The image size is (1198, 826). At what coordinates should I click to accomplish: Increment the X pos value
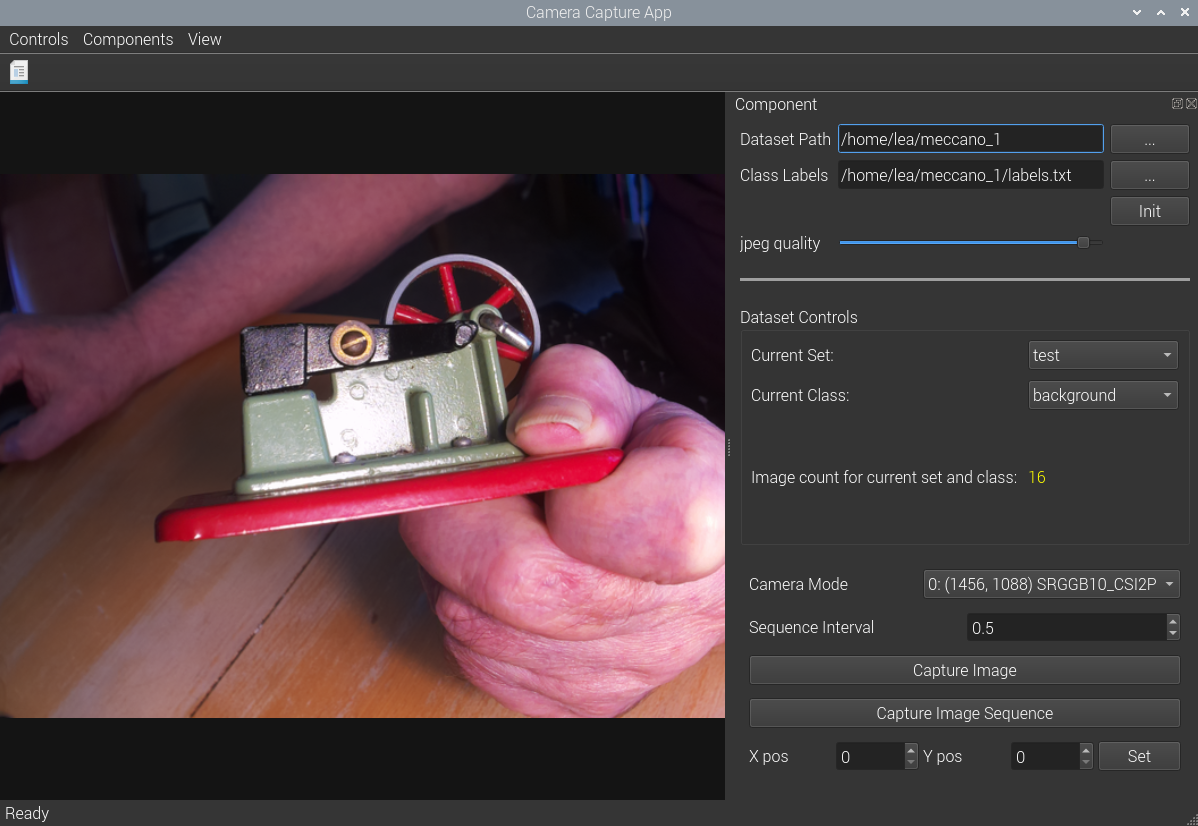tap(911, 750)
